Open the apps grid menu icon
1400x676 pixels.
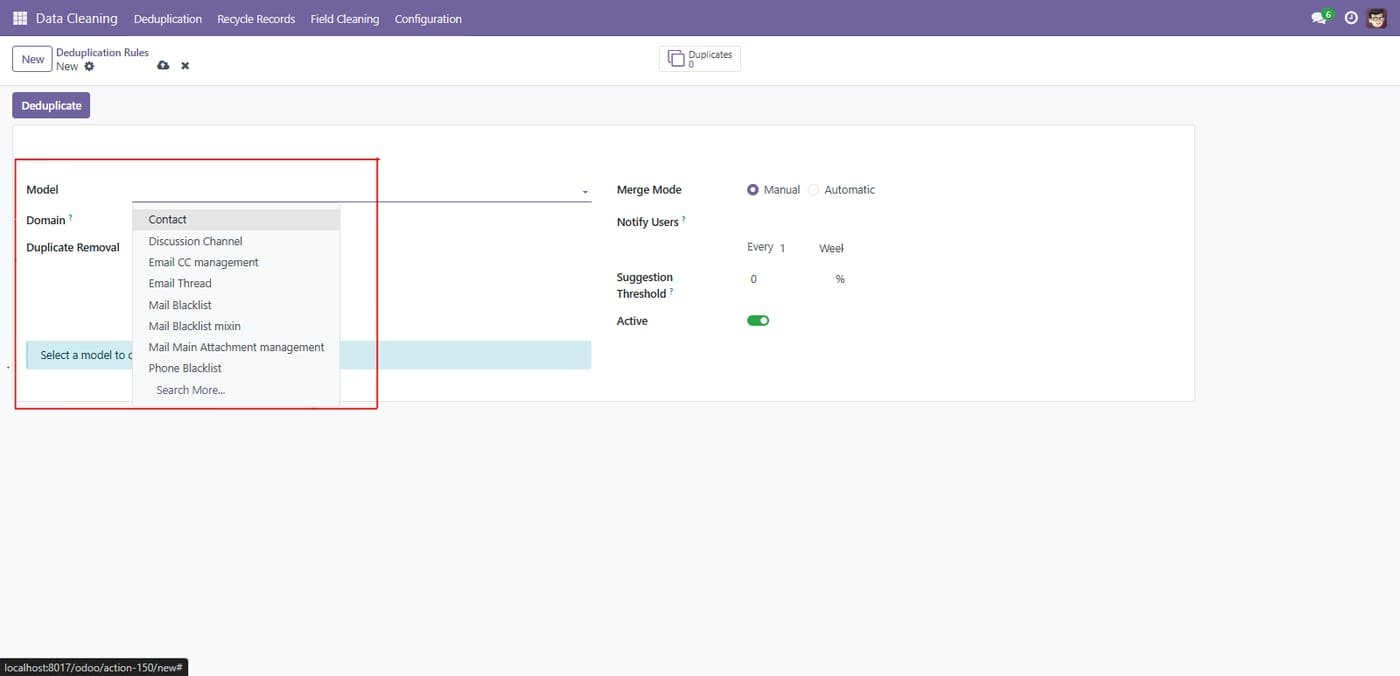click(x=20, y=18)
